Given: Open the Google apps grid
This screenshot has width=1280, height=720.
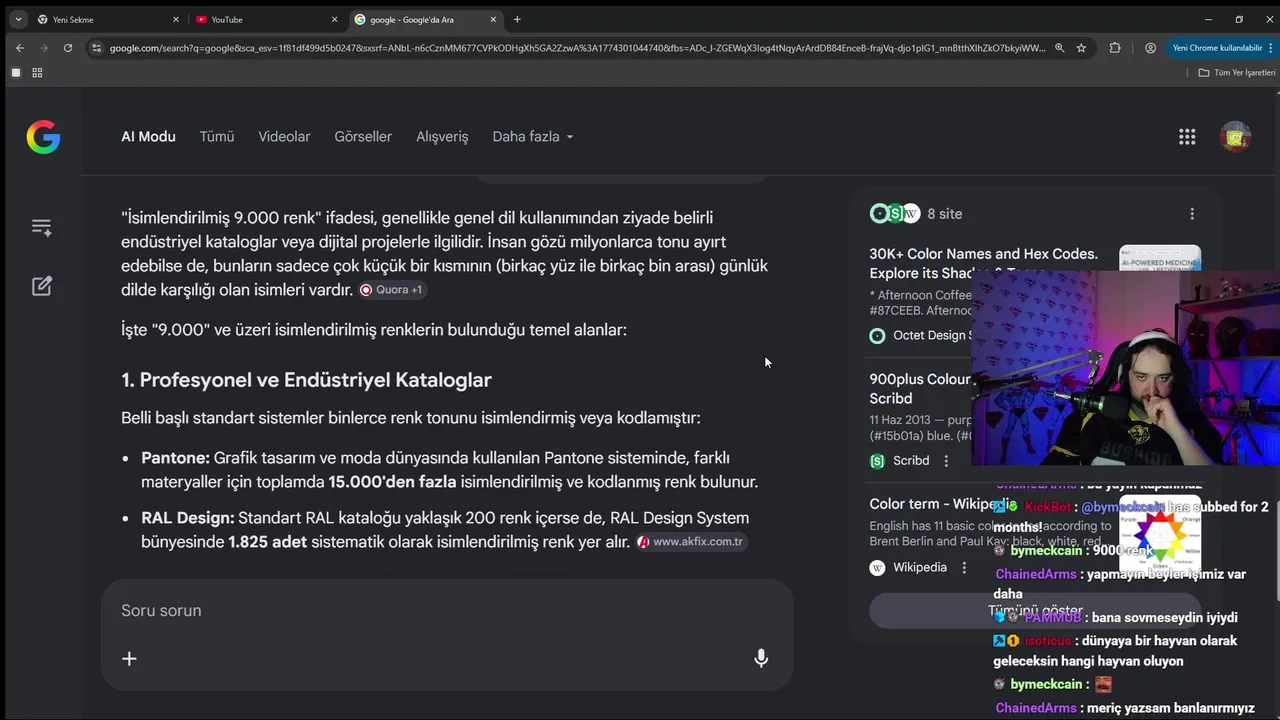Looking at the screenshot, I should point(1187,137).
